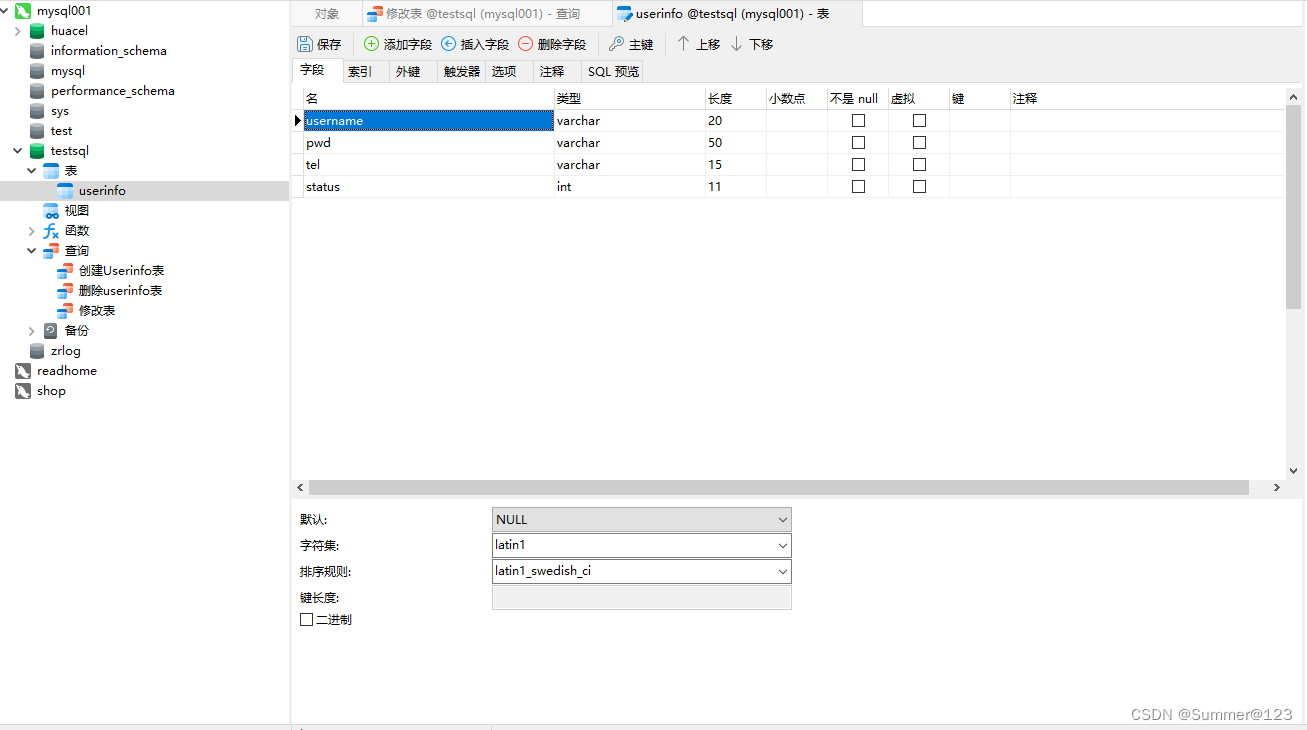The image size is (1307, 730).
Task: Click the mysql database cylinder icon
Action: pyautogui.click(x=37, y=70)
